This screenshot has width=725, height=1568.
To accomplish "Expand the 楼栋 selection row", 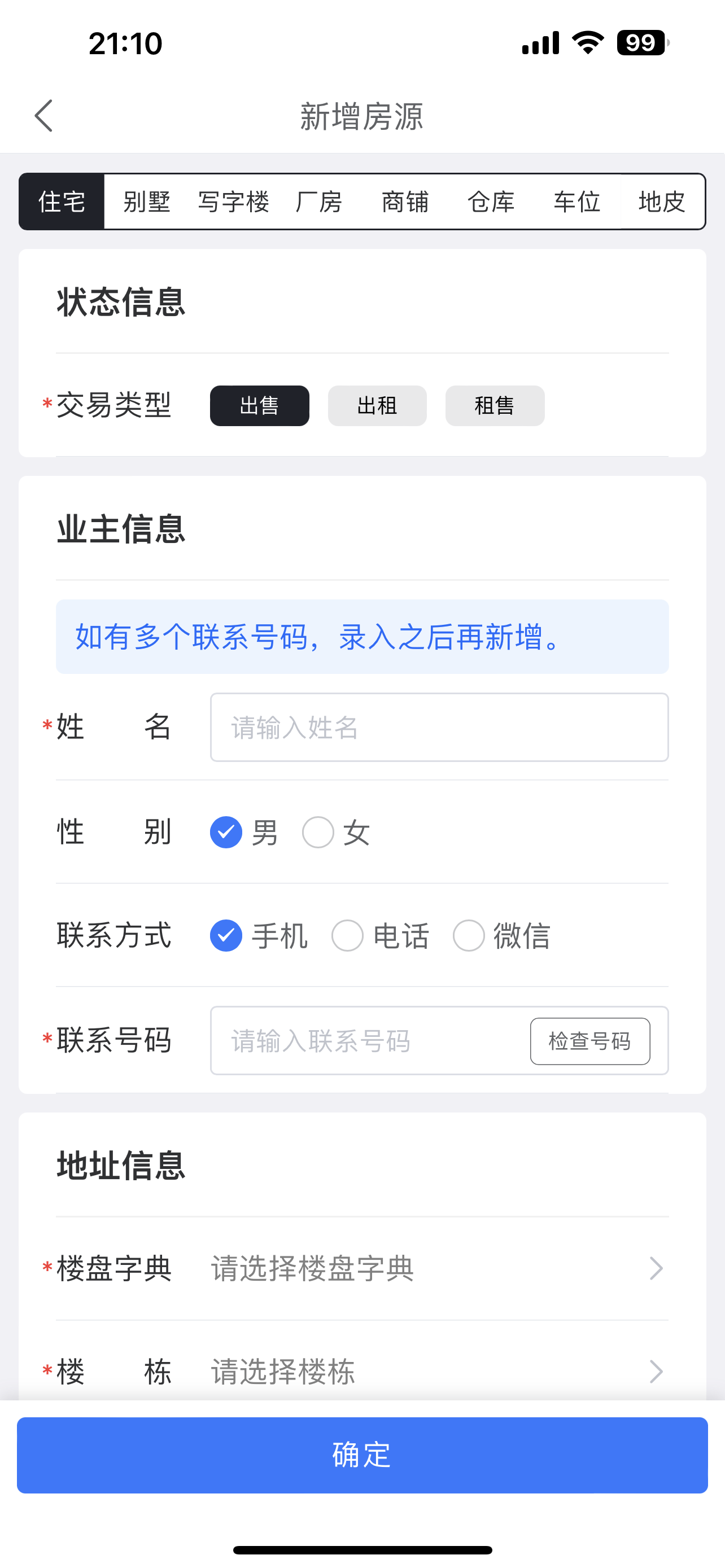I will click(x=362, y=1372).
